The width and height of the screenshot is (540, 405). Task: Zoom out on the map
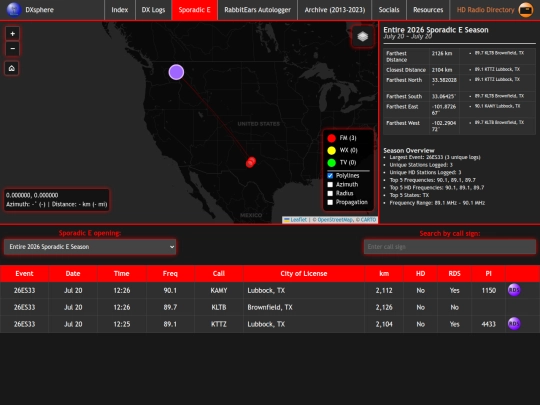pos(12,49)
